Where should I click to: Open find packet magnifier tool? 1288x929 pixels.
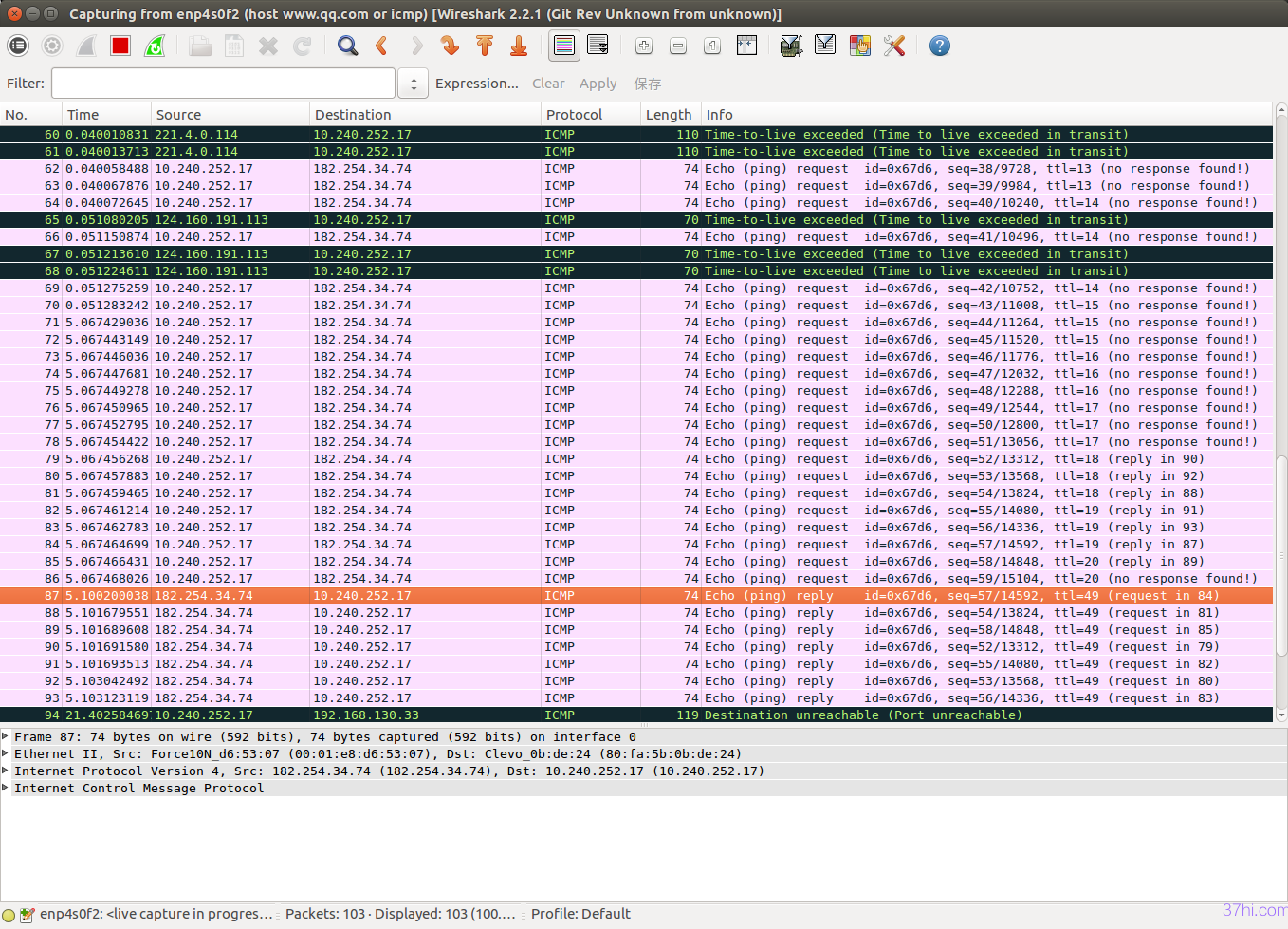[348, 46]
